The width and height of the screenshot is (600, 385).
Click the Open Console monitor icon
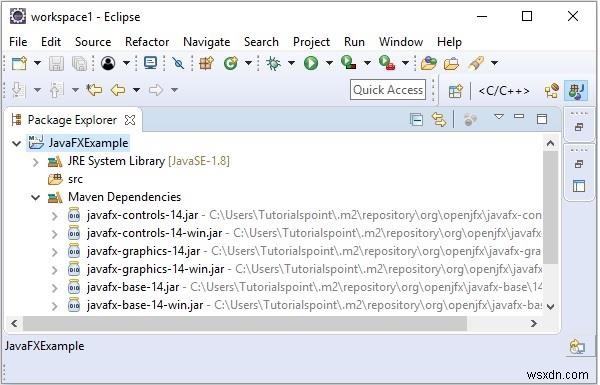tap(150, 63)
